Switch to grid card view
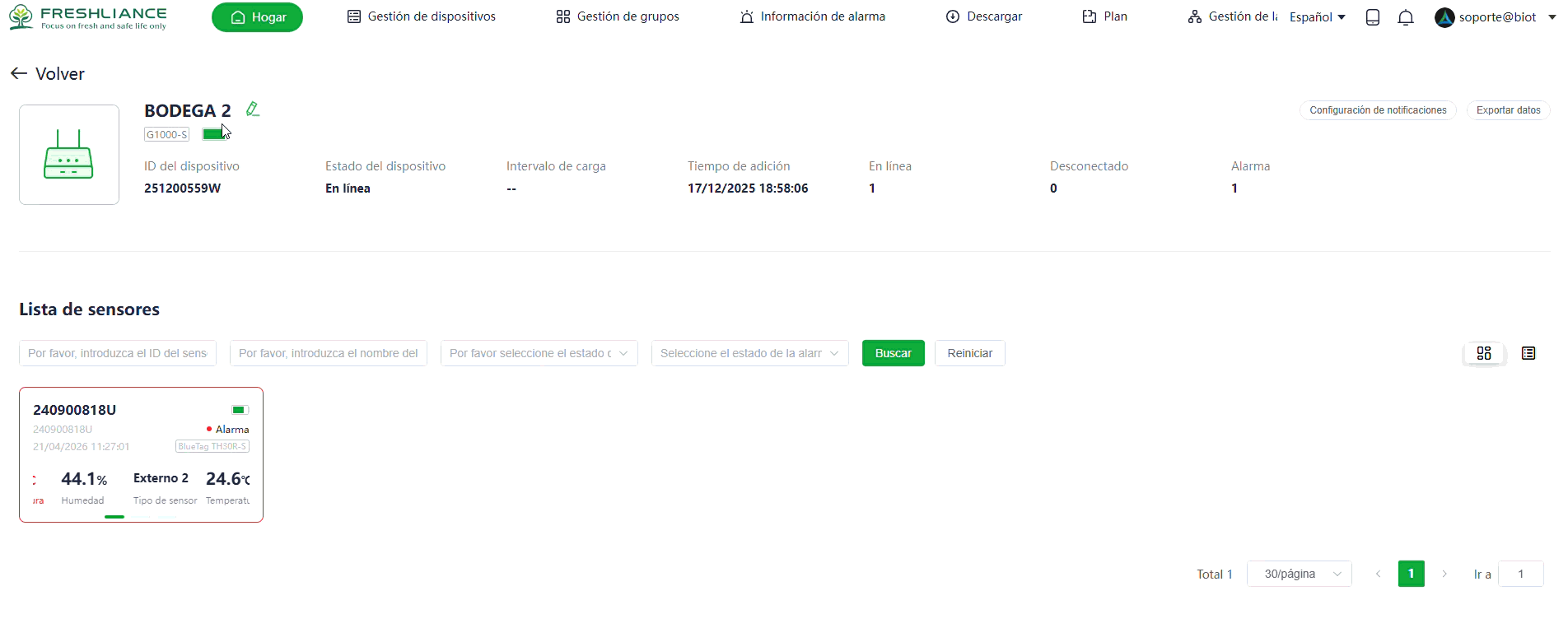This screenshot has height=642, width=1568. [1484, 353]
